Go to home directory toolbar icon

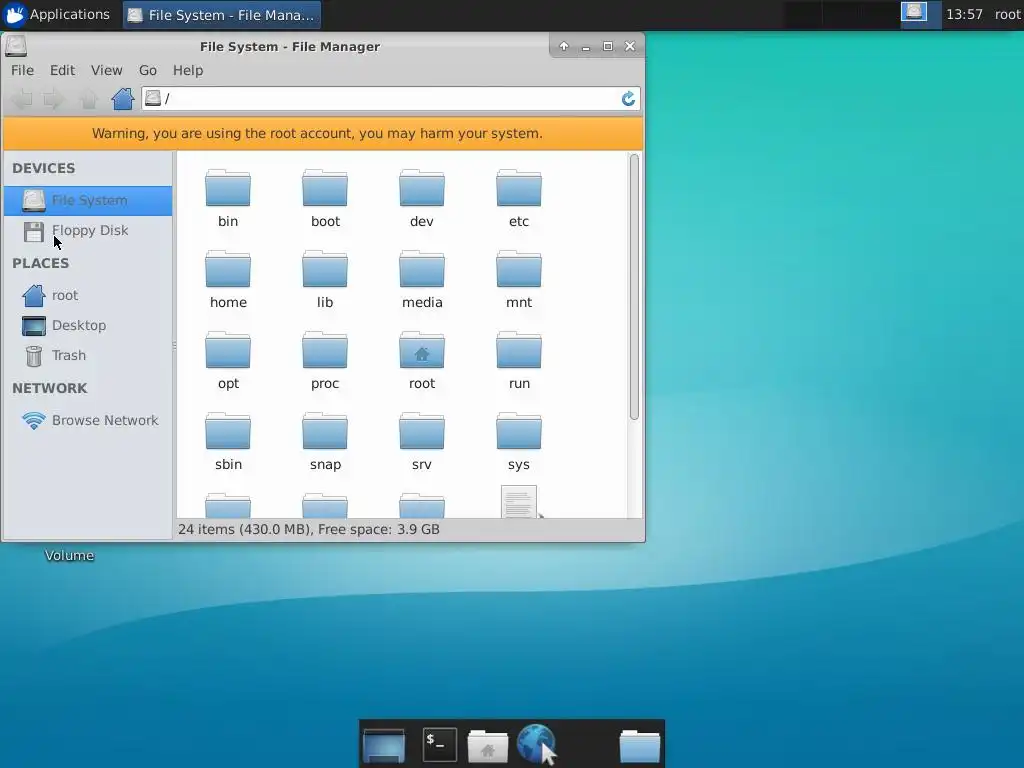122,99
